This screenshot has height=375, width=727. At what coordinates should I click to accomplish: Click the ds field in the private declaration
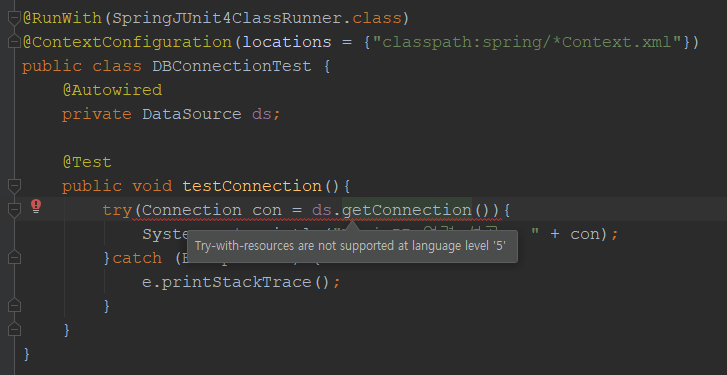pyautogui.click(x=261, y=114)
